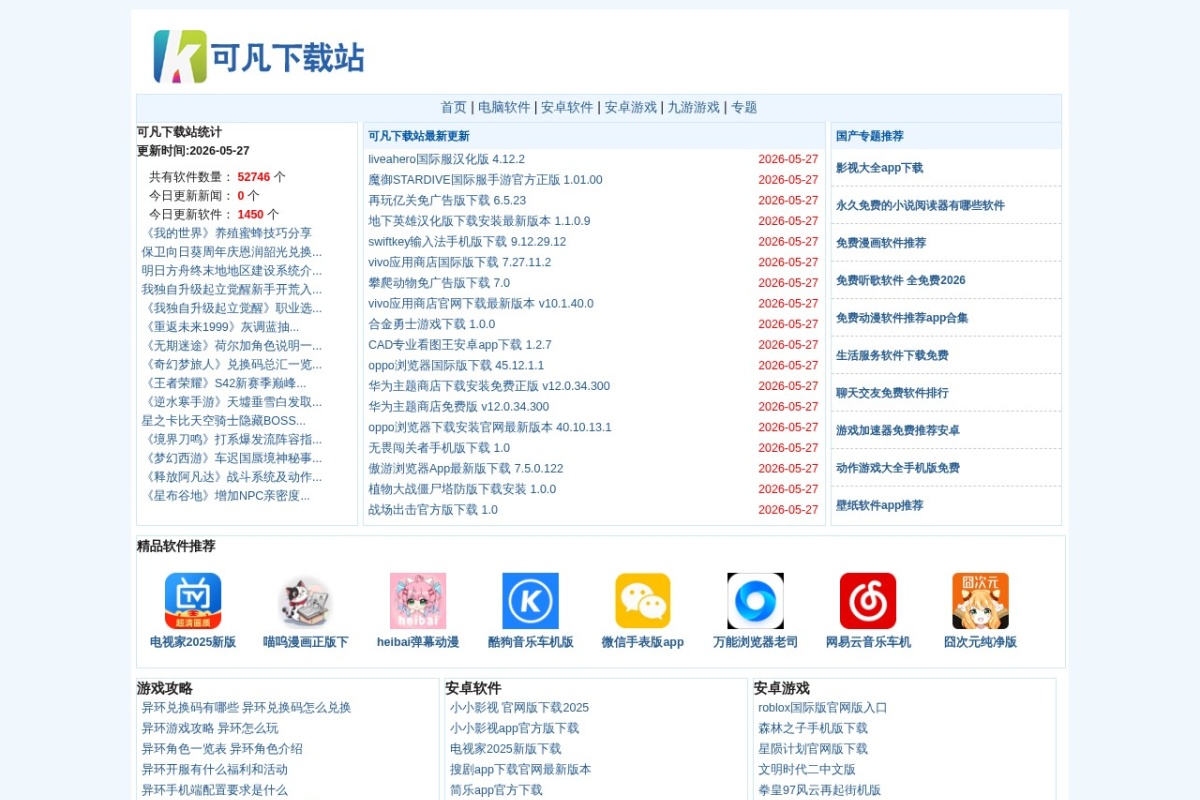Open 免费听歌软件 全免费2026 topic
Viewport: 1200px width, 800px height.
901,280
